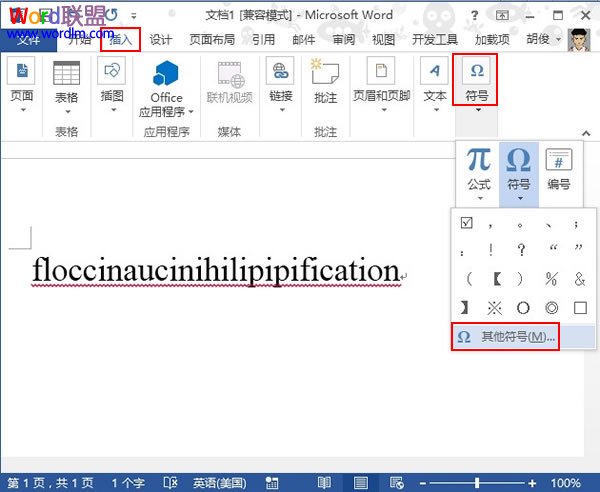
Task: Click the zoom slider handle
Action: [477, 482]
